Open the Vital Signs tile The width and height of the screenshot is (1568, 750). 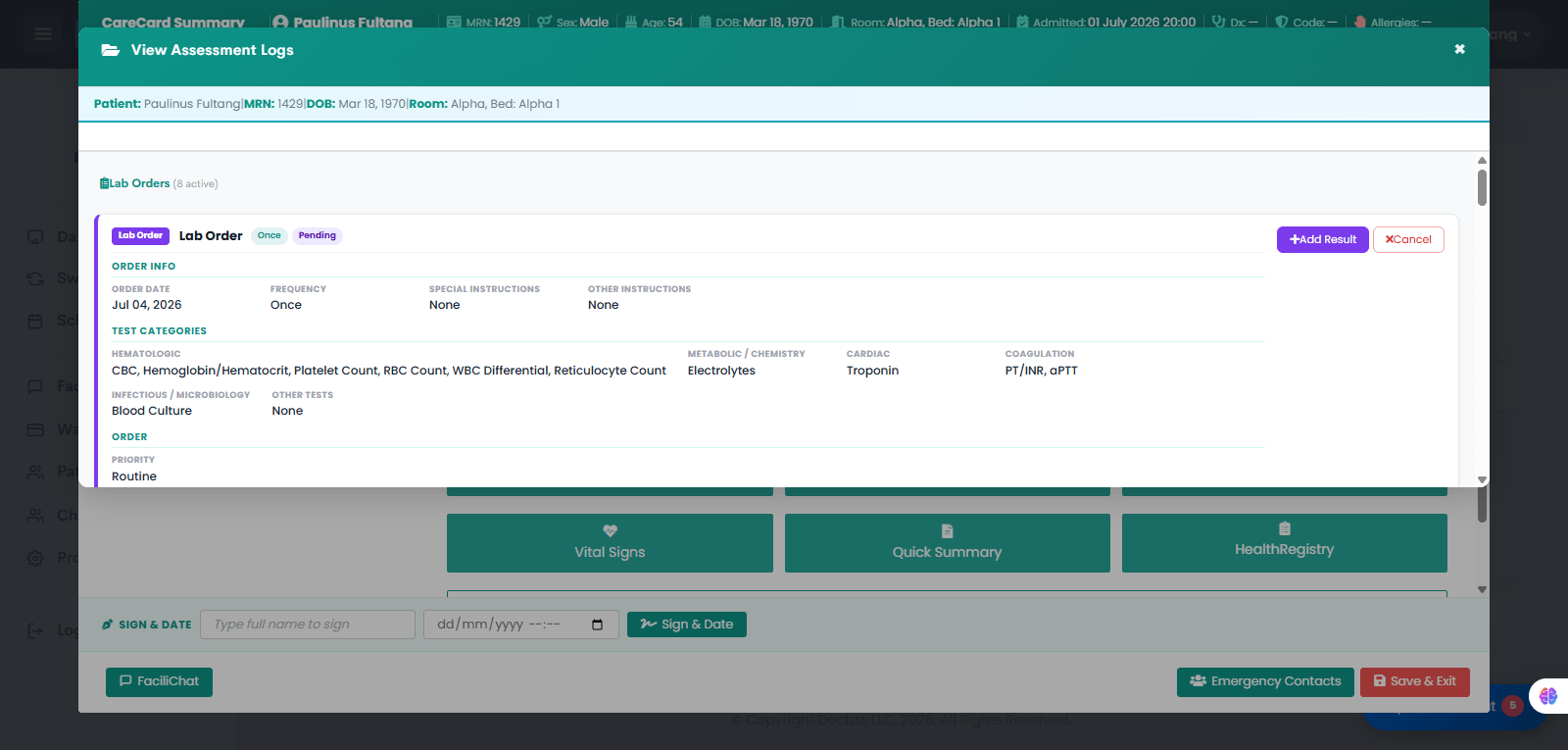(x=610, y=543)
